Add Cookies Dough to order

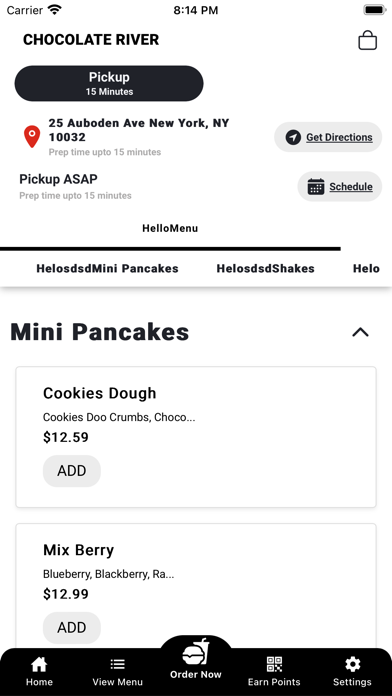click(72, 471)
